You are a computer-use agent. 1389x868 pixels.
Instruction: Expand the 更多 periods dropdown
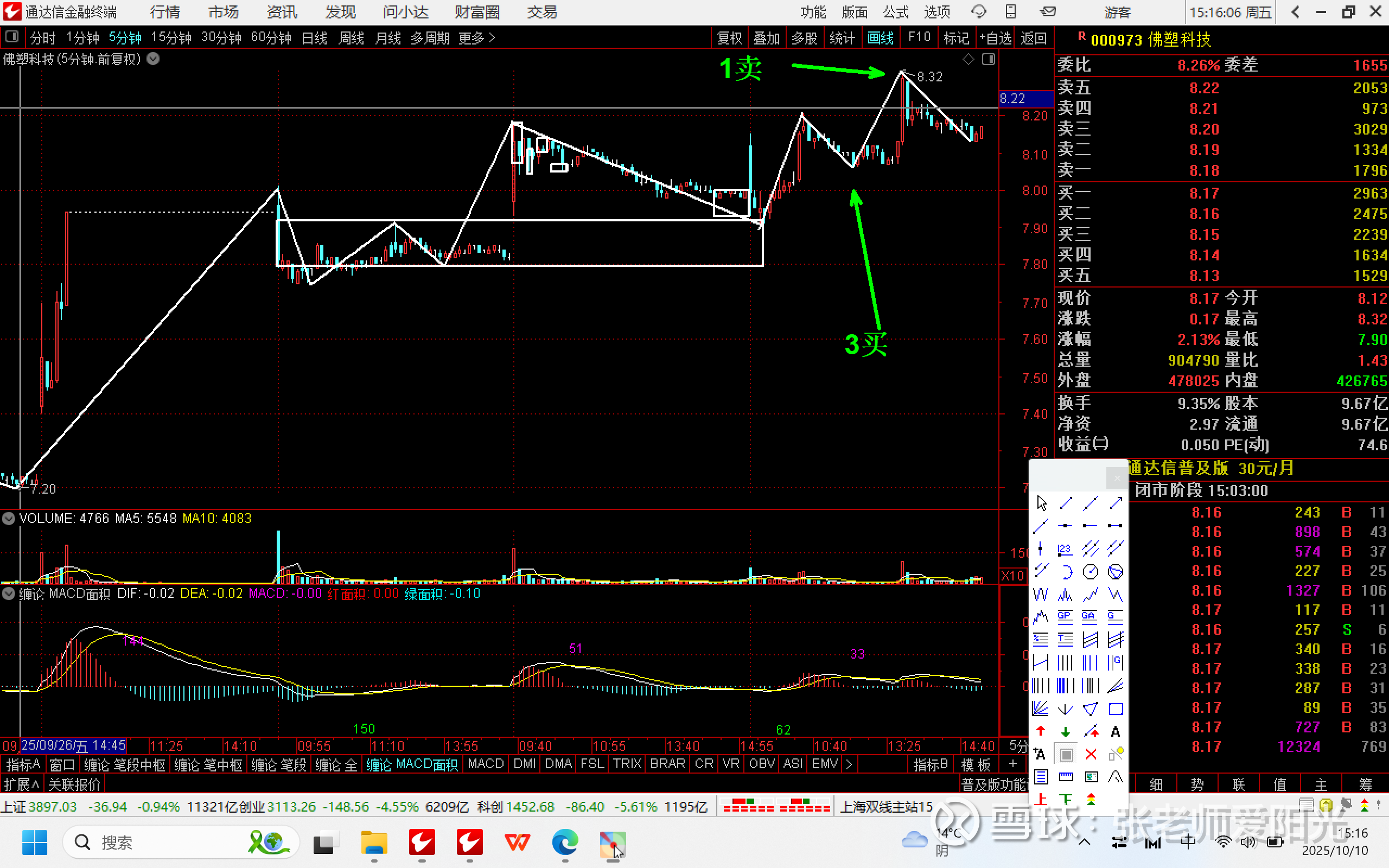tap(476, 38)
